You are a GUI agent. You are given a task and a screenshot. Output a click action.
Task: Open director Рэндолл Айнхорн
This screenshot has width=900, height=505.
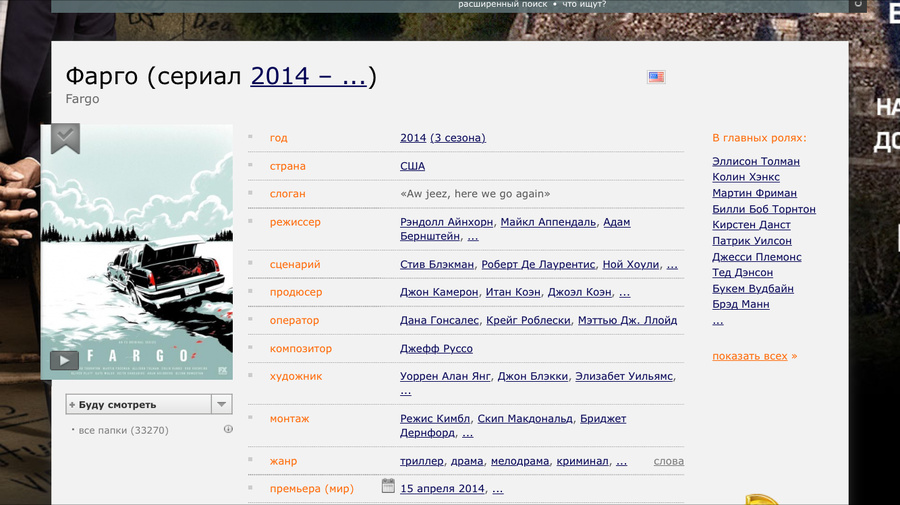click(447, 222)
